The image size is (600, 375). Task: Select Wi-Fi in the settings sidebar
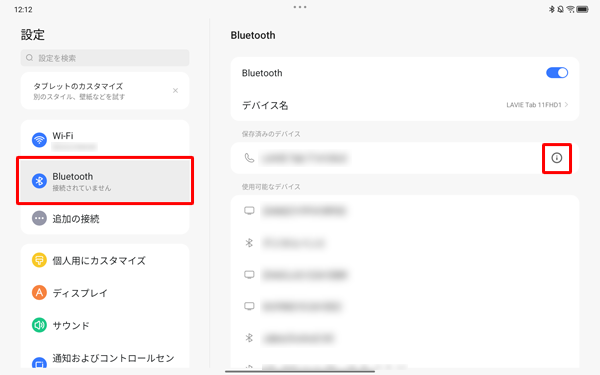point(105,140)
